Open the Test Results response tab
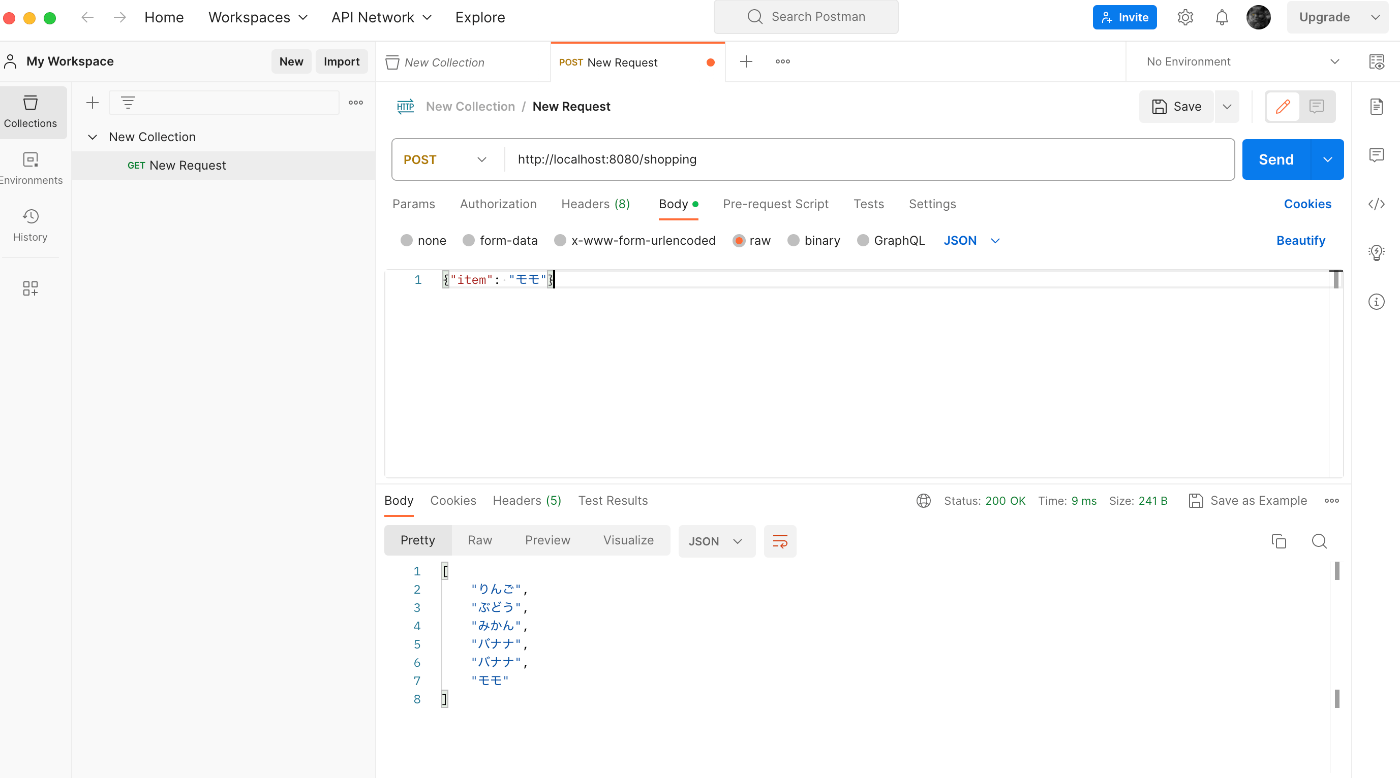 (x=613, y=500)
